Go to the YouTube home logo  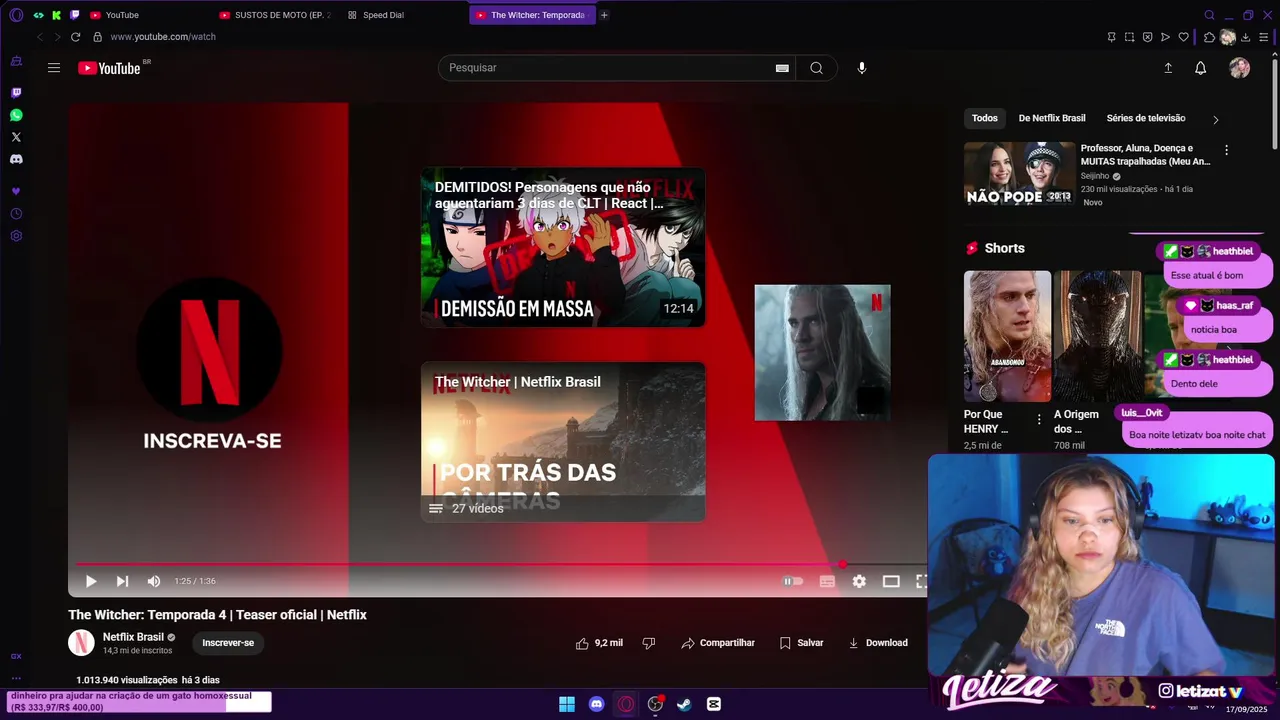pyautogui.click(x=109, y=68)
